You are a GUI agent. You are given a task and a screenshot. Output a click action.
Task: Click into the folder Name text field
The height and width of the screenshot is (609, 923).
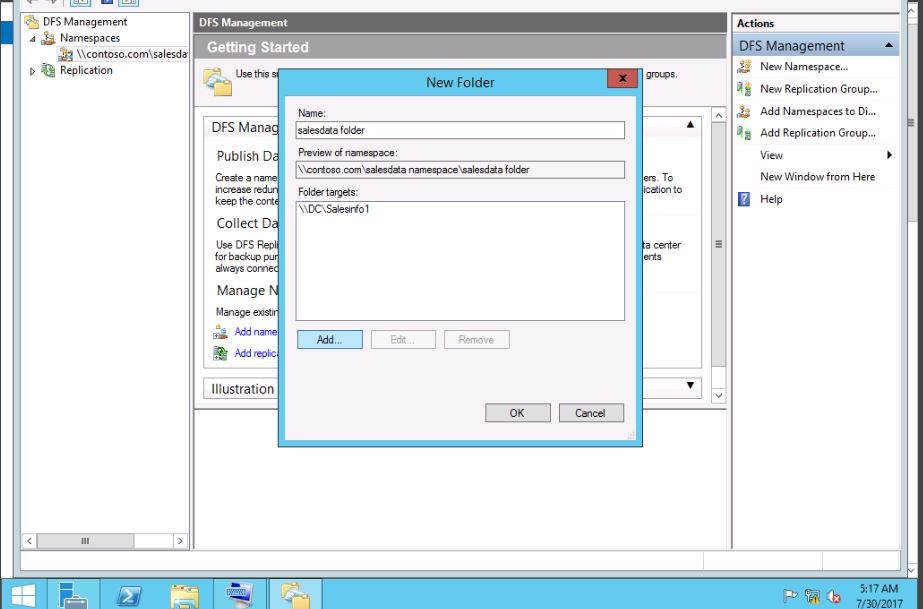460,130
